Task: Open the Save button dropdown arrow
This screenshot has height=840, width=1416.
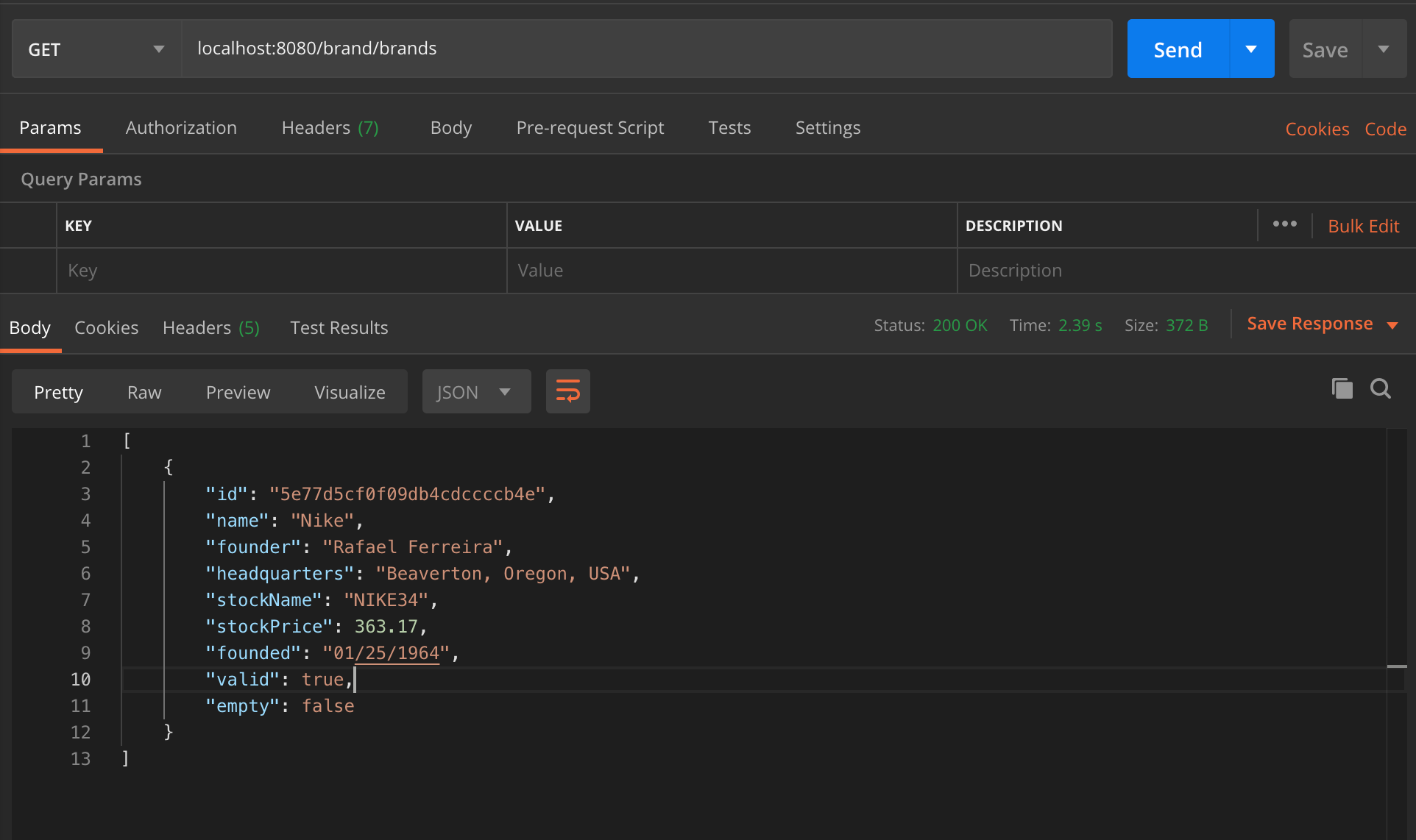Action: (1384, 49)
